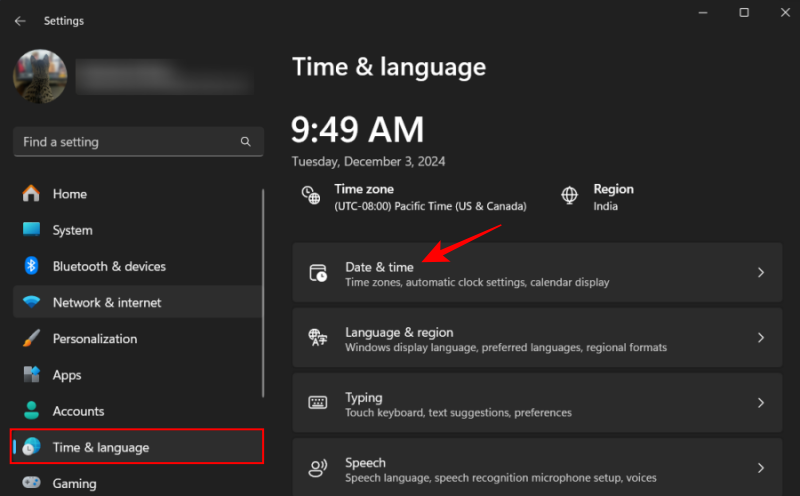
Task: Expand Date & time chevron
Action: pyautogui.click(x=760, y=273)
